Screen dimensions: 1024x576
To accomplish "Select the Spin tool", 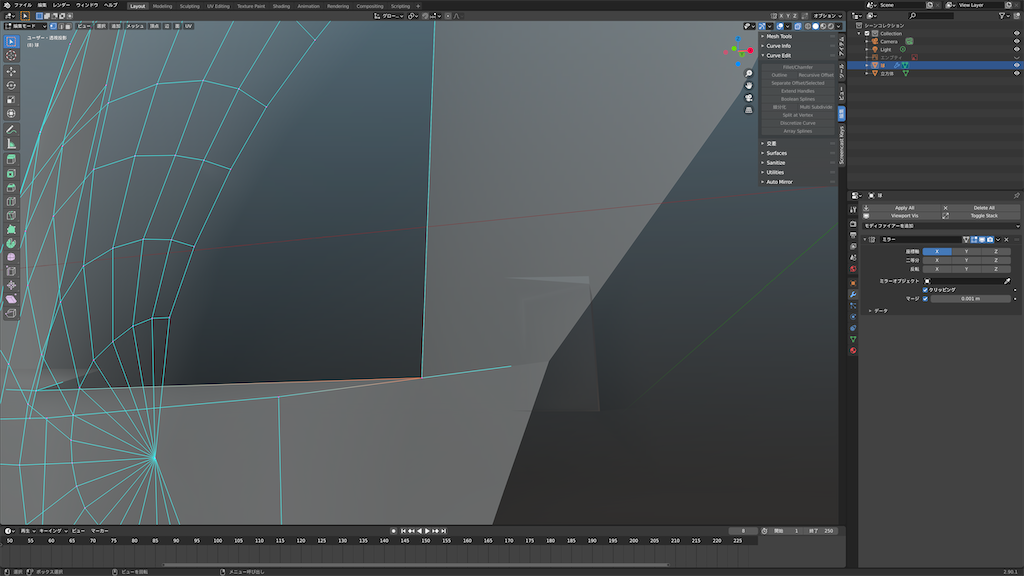I will click(11, 244).
